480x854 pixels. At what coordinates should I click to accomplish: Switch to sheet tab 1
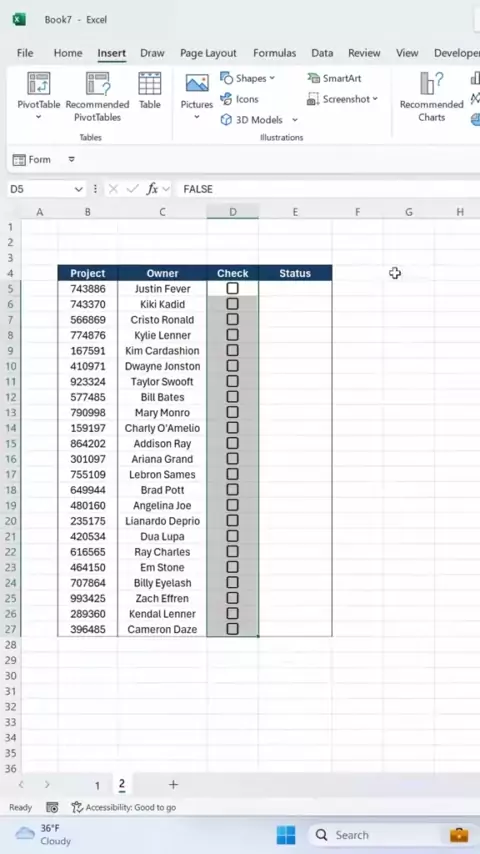point(98,785)
